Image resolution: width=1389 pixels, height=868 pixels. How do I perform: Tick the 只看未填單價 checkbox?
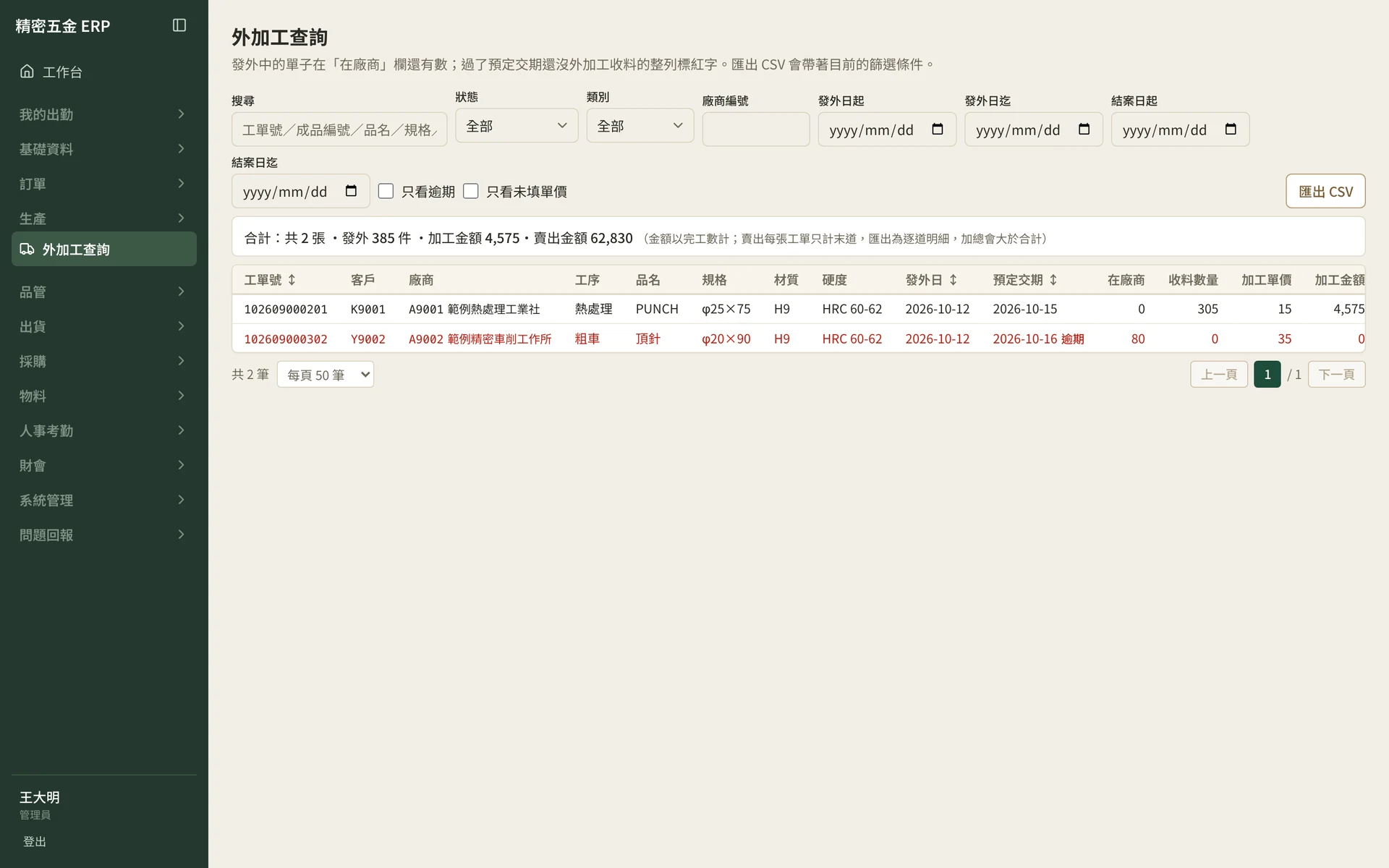coord(471,191)
